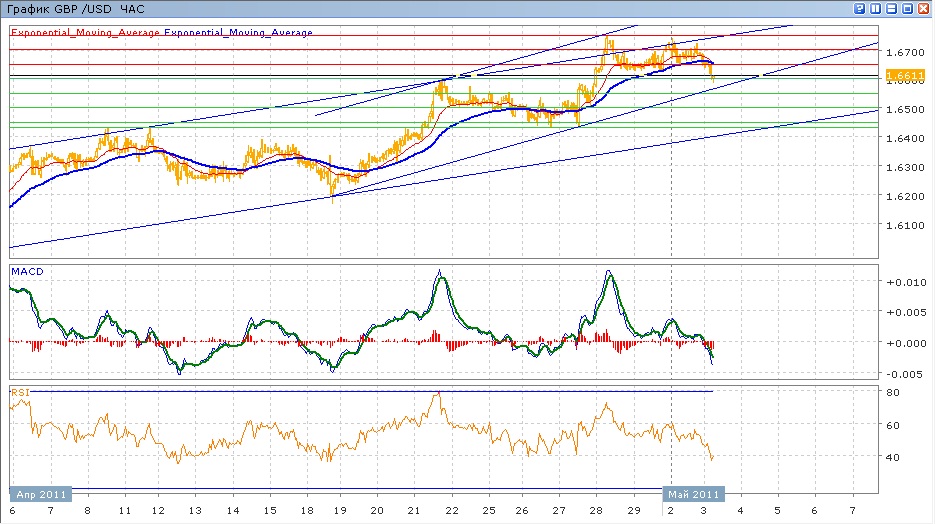Click the 1.6700 price axis label
Screen dimensions: 935x524
click(x=903, y=51)
